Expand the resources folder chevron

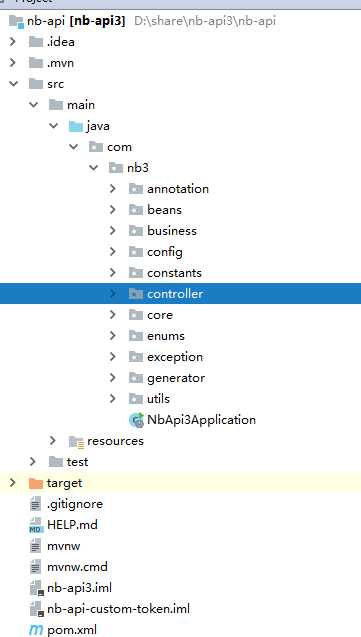click(x=52, y=440)
